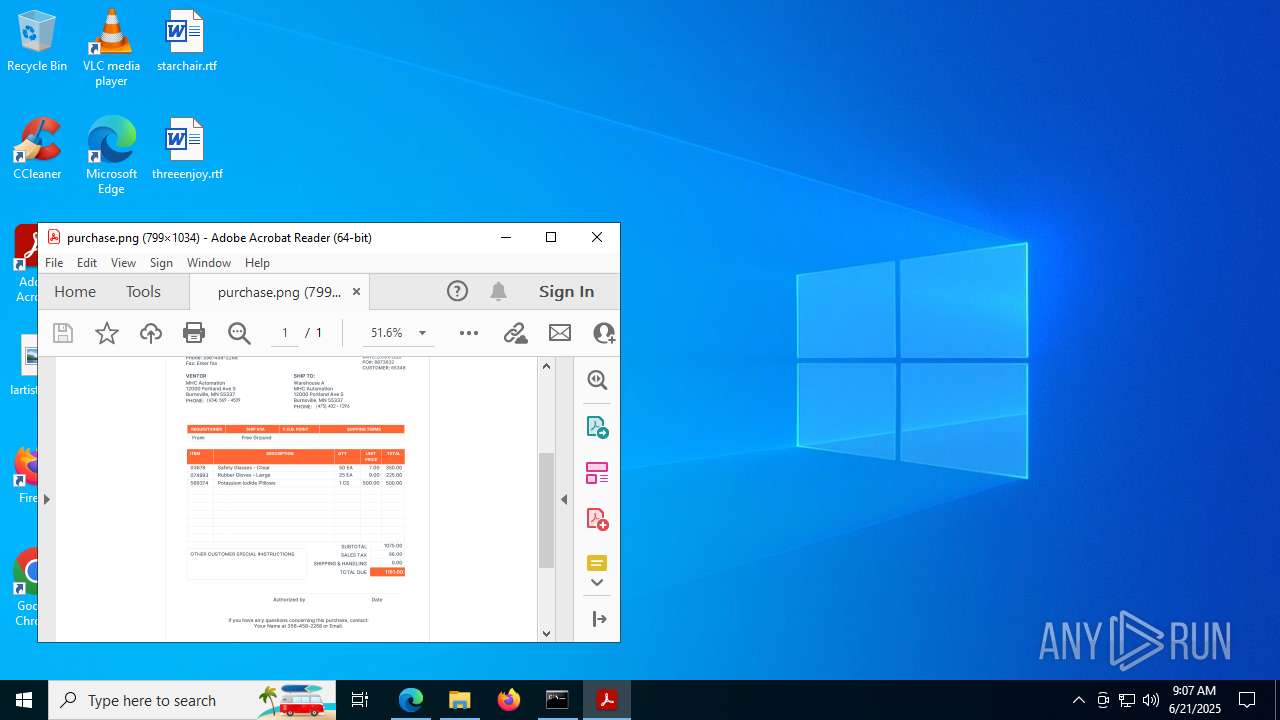The image size is (1280, 720).
Task: Click the zoom out magnifier icon
Action: coord(239,333)
